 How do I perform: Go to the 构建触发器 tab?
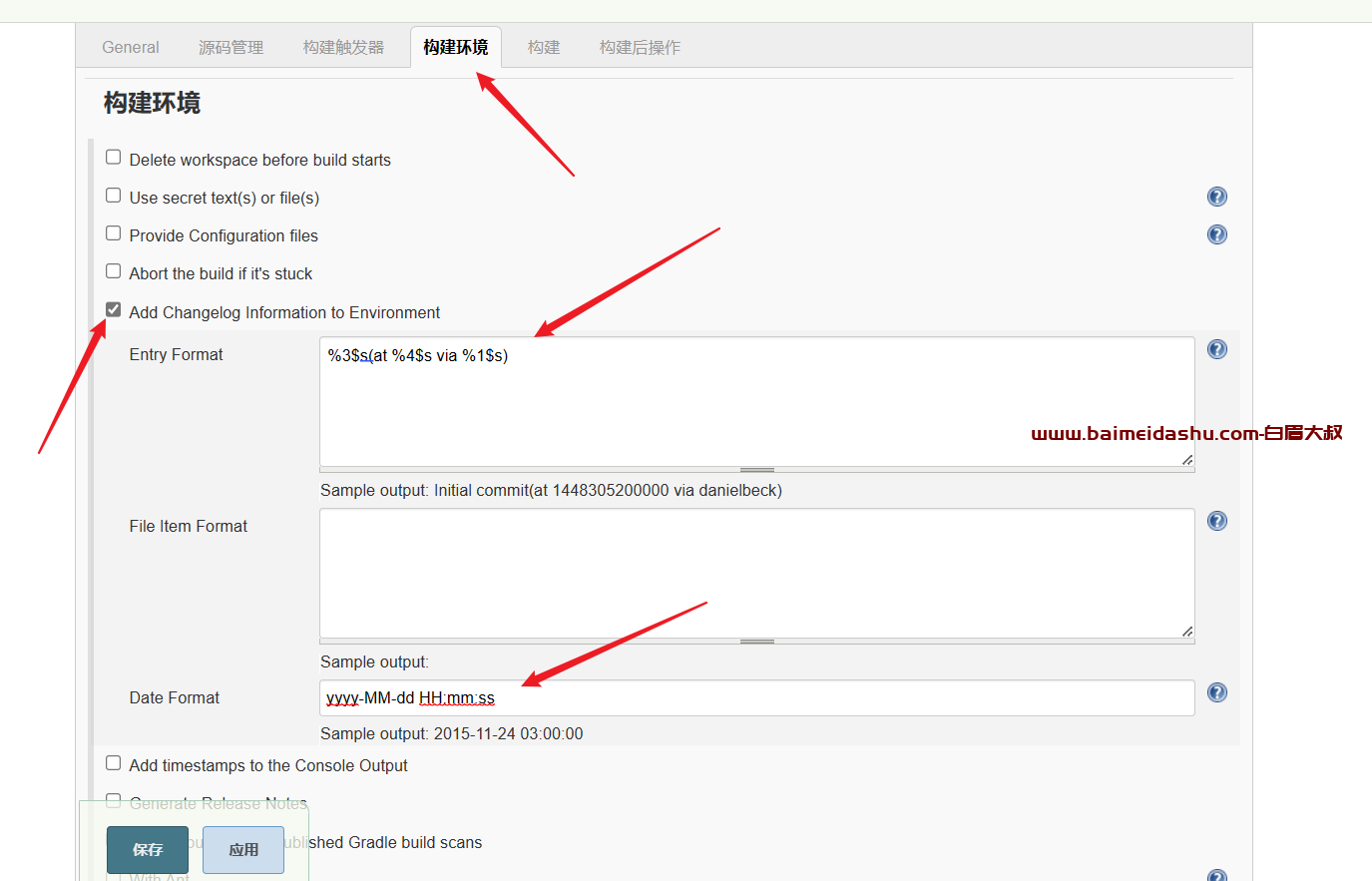pos(343,47)
